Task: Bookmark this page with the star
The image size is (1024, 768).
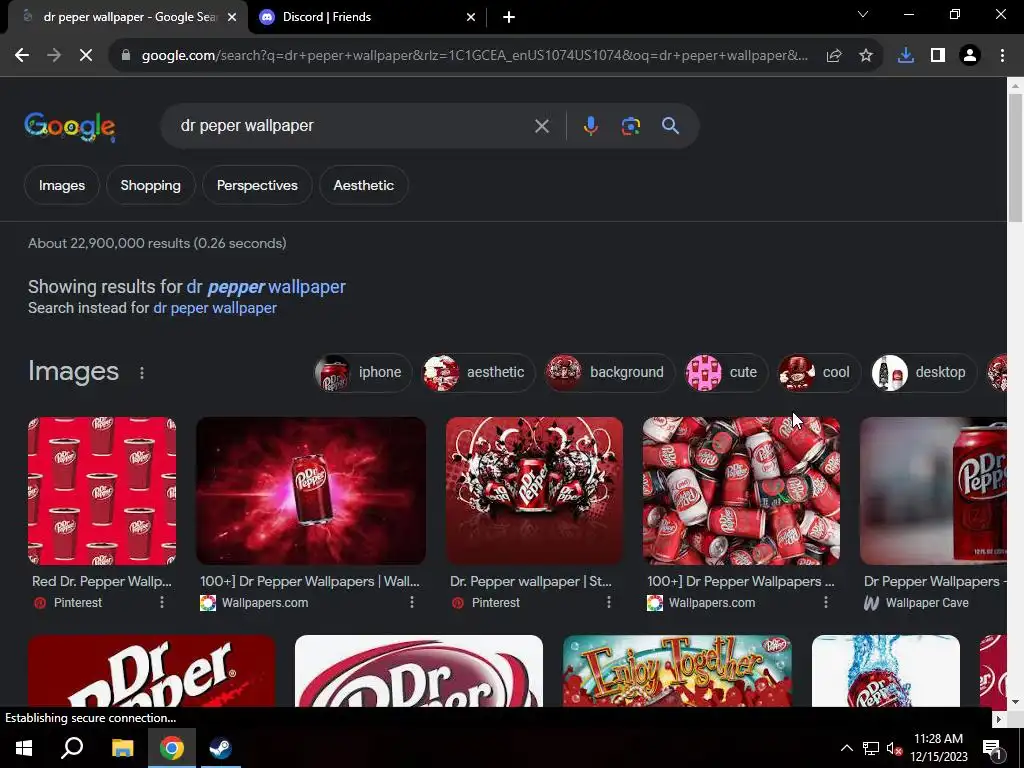Action: [x=866, y=56]
